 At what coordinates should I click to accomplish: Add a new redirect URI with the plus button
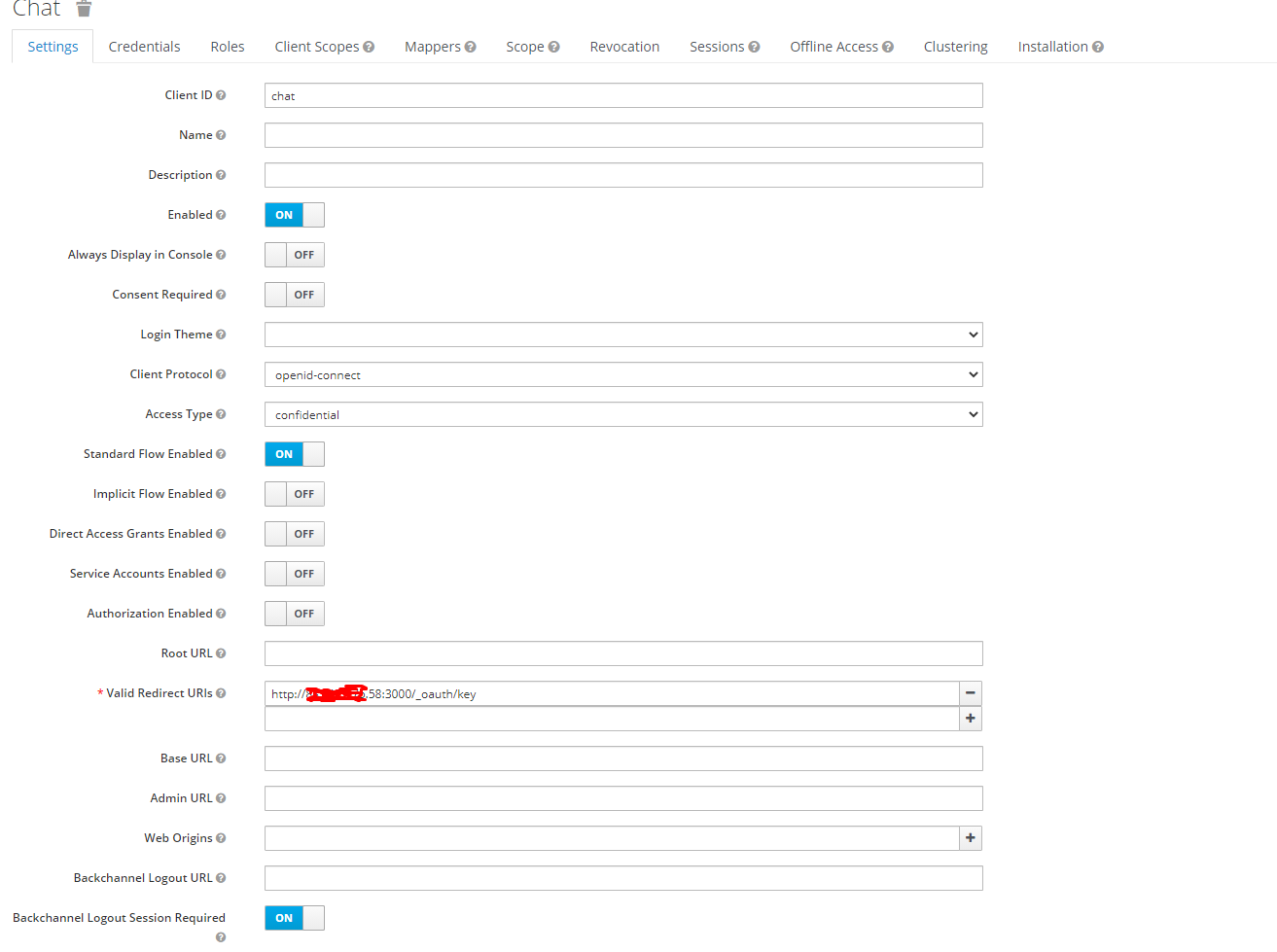pyautogui.click(x=970, y=718)
